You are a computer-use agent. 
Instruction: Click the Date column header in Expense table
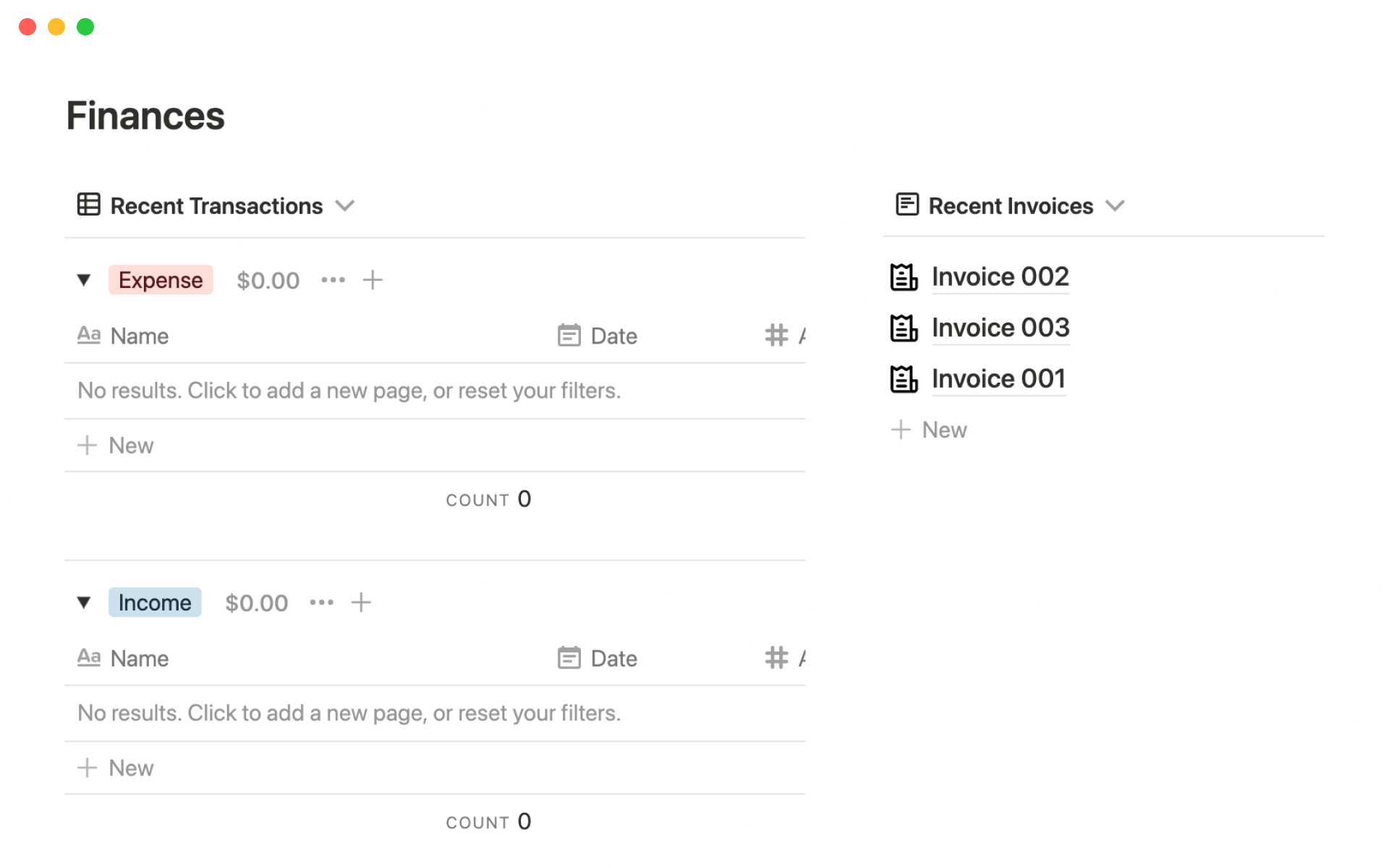[x=613, y=336]
